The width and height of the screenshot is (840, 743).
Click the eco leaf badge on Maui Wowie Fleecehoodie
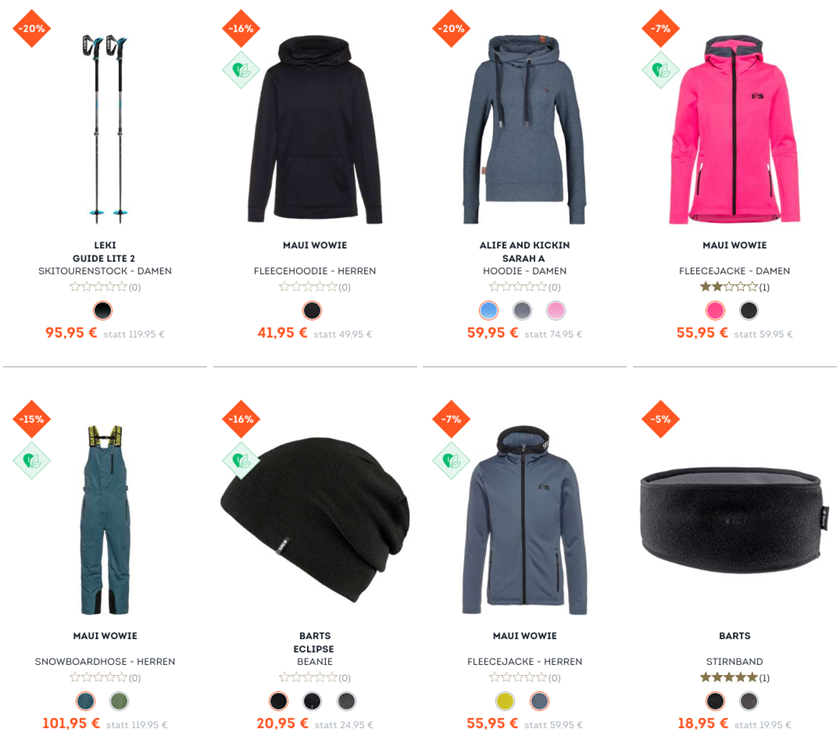pos(241,70)
